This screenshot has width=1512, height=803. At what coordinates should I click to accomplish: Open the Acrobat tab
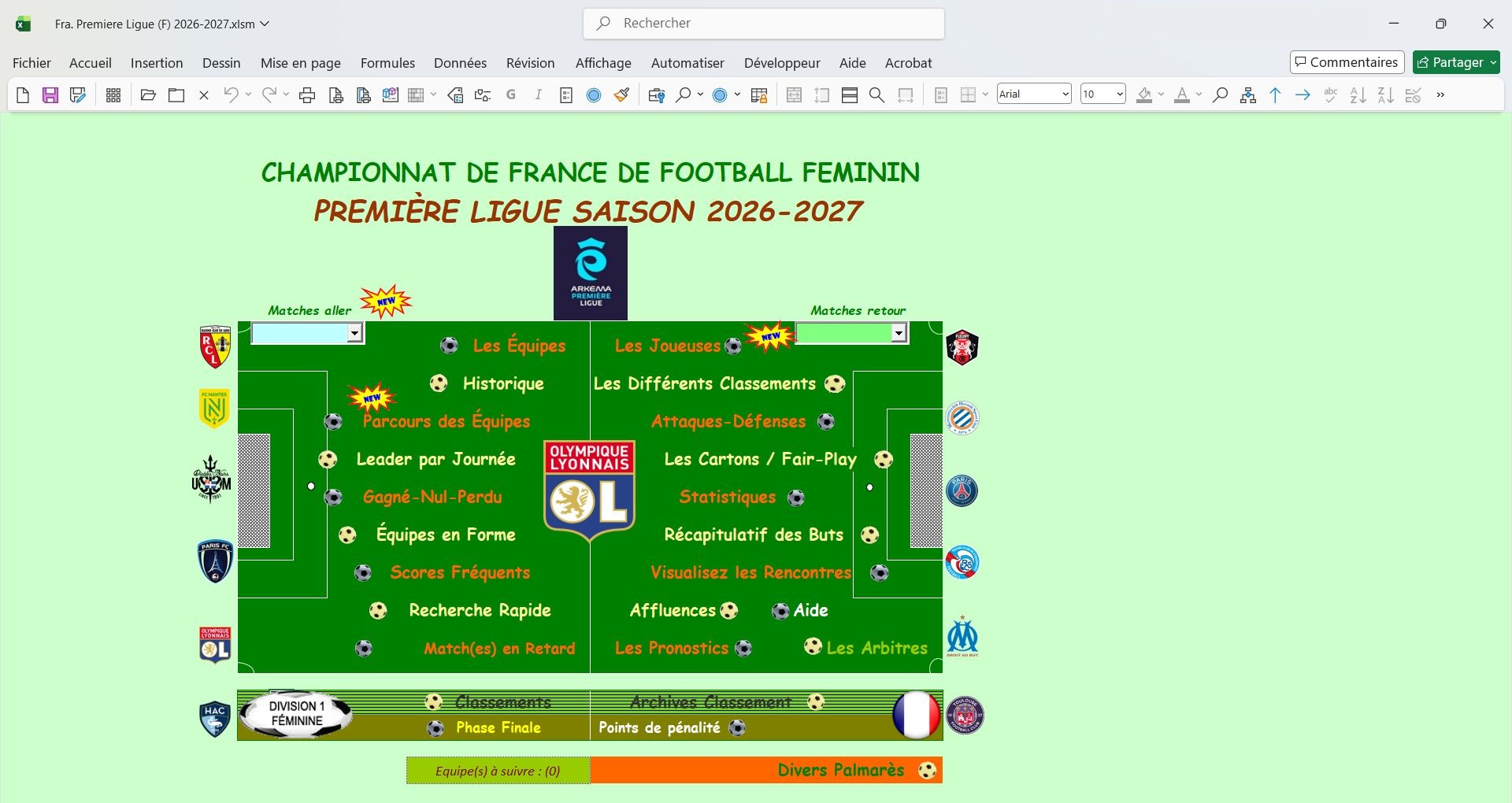point(908,63)
